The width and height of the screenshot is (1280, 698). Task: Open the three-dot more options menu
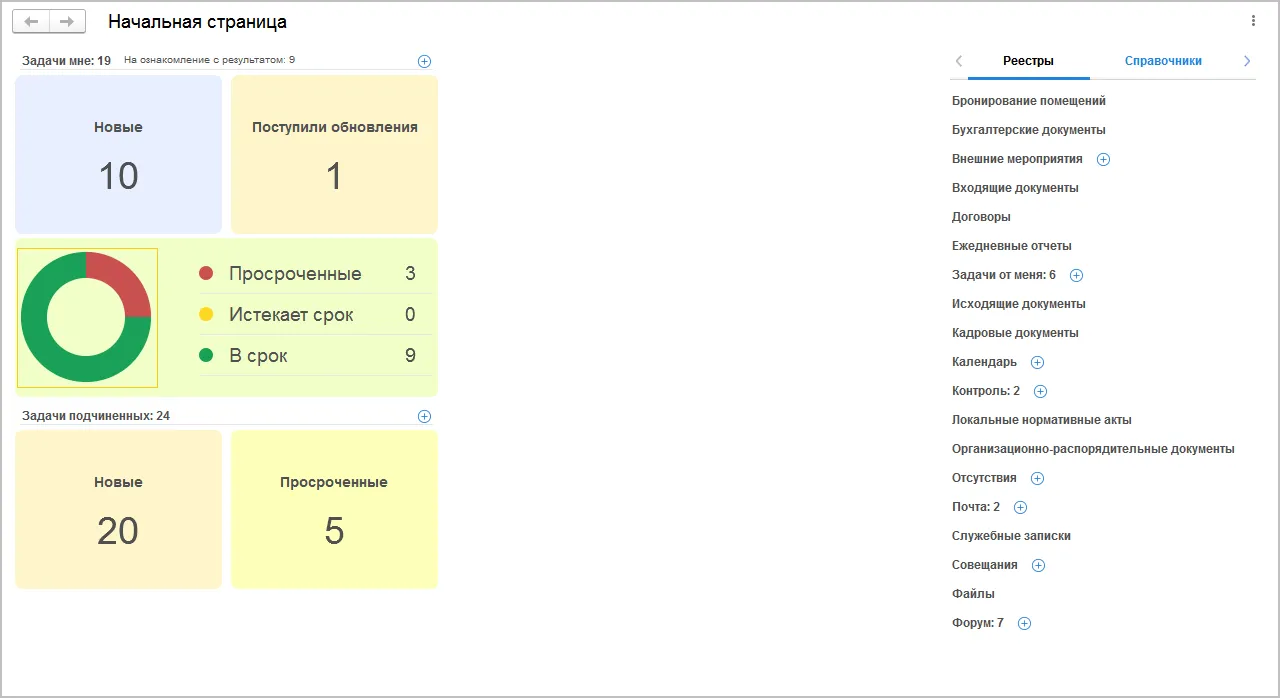[1253, 21]
